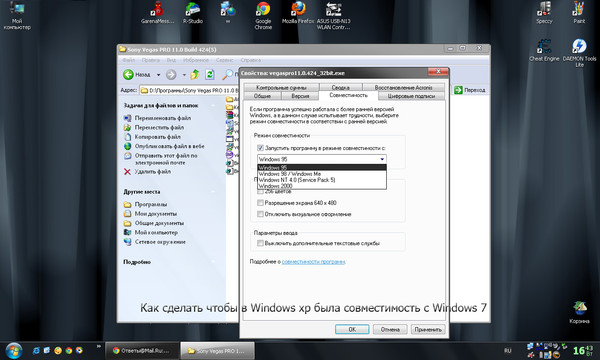This screenshot has width=600, height=360.
Task: Select Windows 95 in the dropdown list
Action: click(322, 168)
